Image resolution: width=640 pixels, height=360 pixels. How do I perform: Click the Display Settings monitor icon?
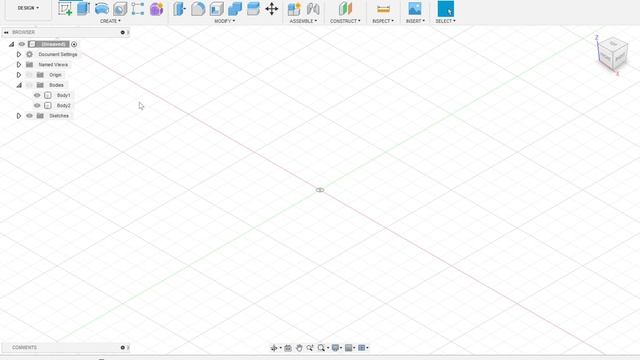click(x=336, y=348)
